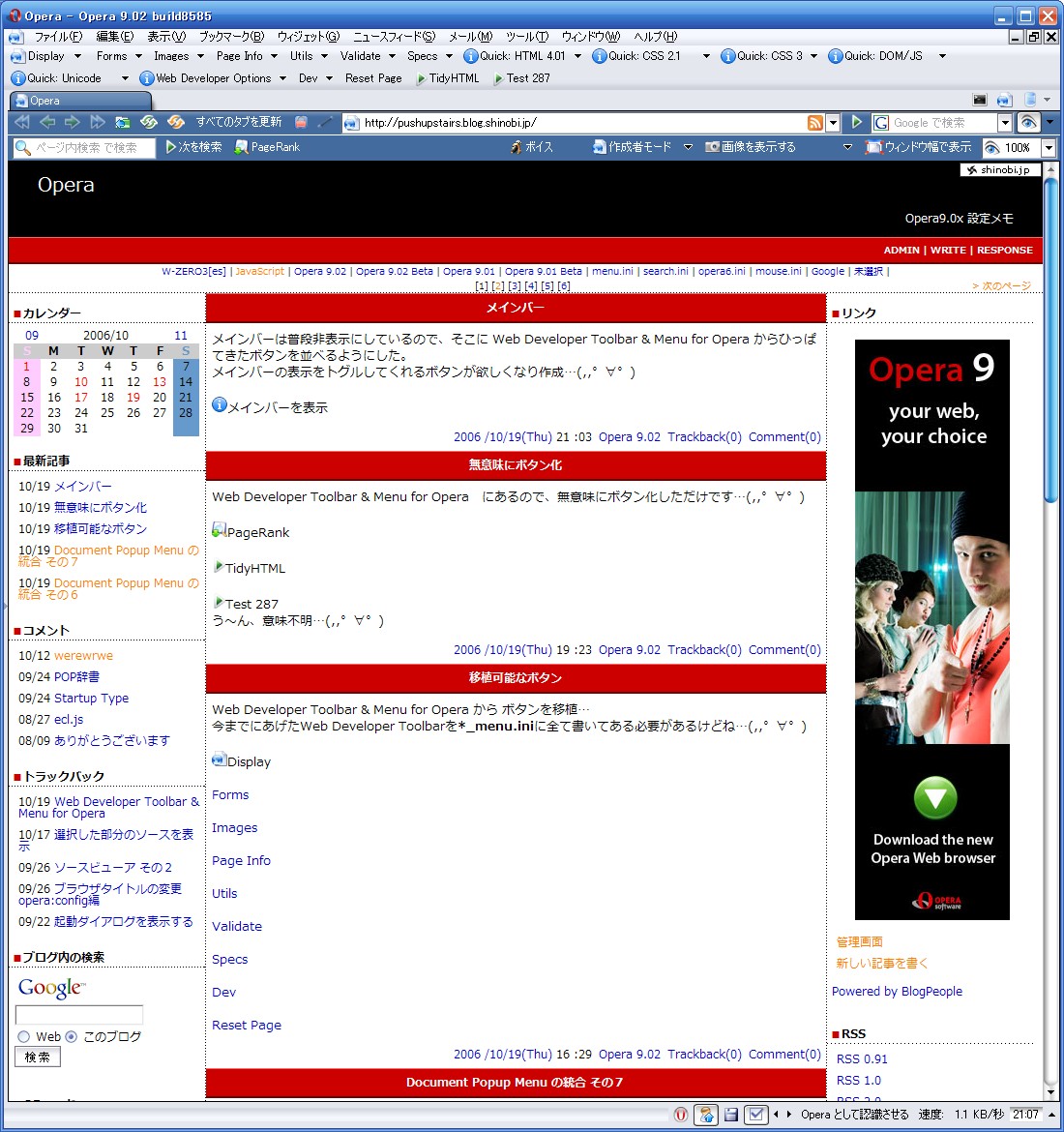1064x1132 pixels.
Task: Click 検索 blog search button
Action: coord(38,1057)
